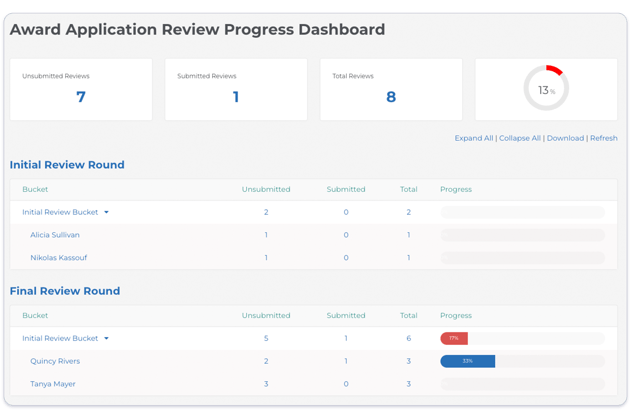This screenshot has height=419, width=630.
Task: Open reviewer Quincy Rivers
Action: click(x=55, y=361)
